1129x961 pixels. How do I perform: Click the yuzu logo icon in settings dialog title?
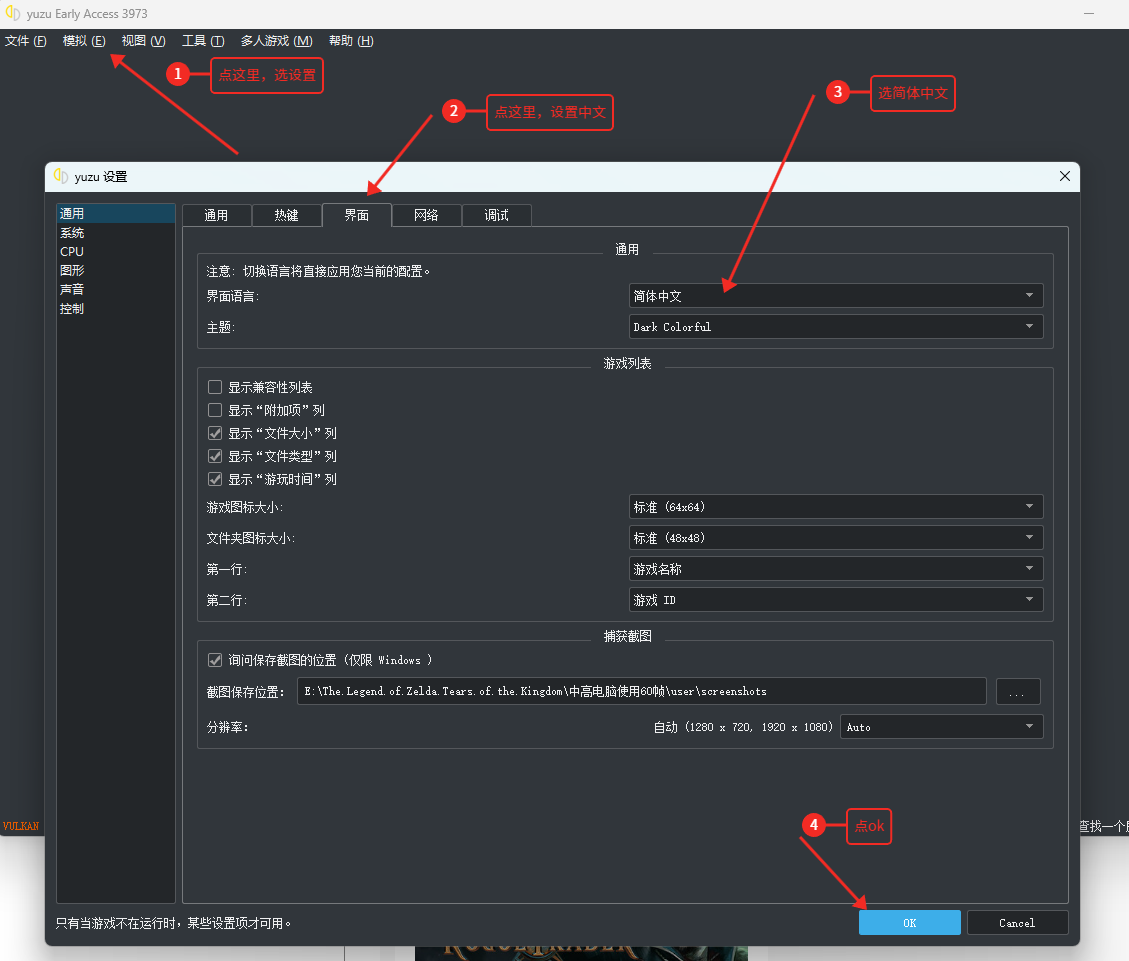click(x=61, y=176)
